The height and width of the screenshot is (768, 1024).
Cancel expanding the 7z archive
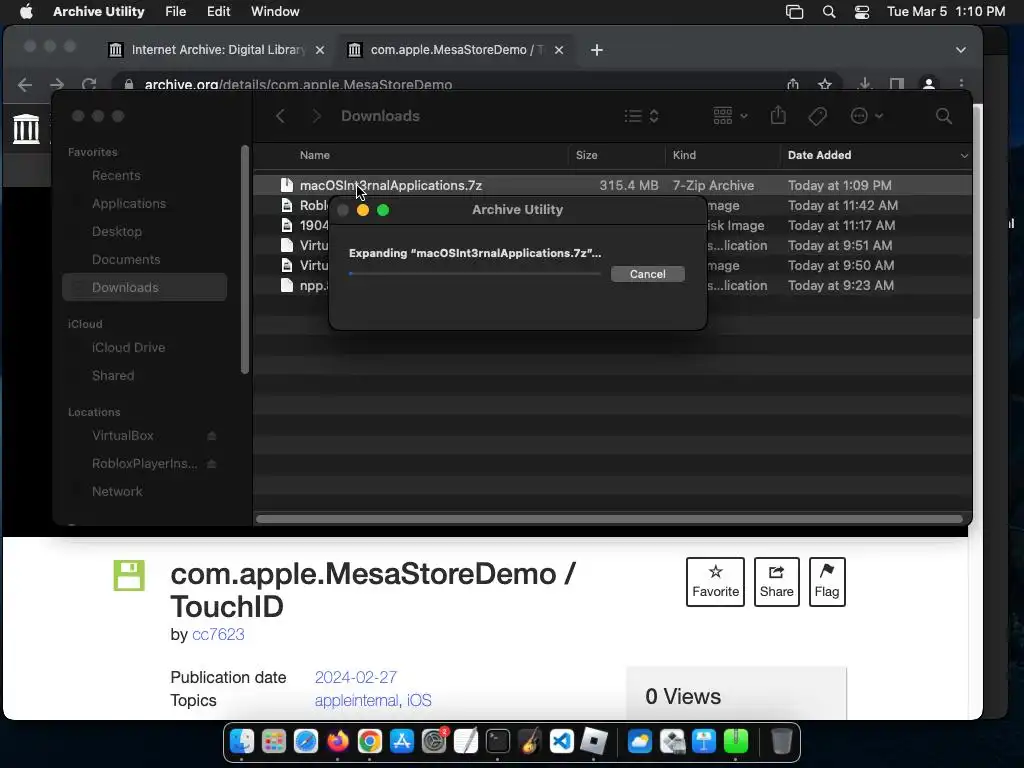(x=648, y=274)
